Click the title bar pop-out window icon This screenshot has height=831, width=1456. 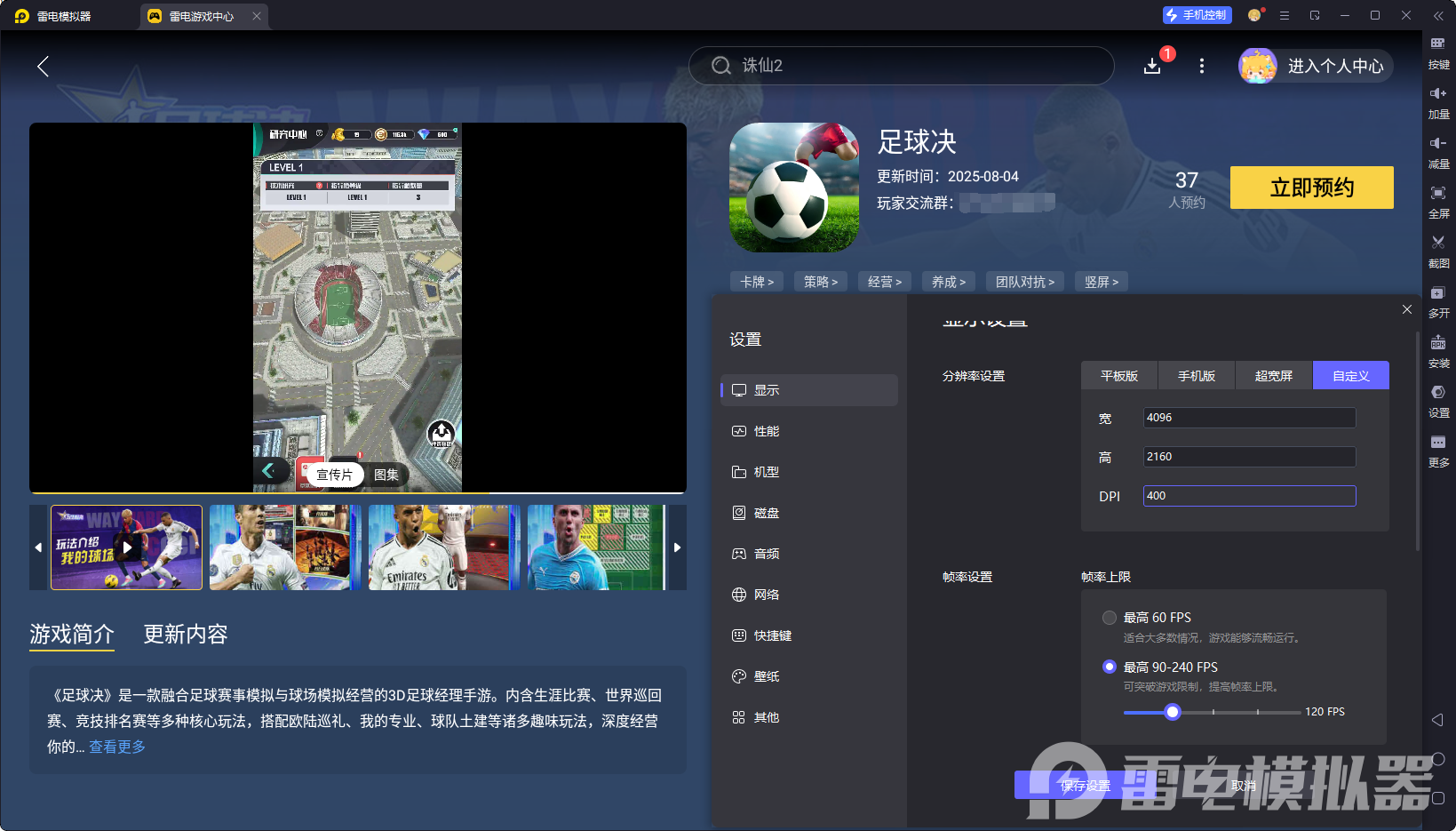(1315, 15)
